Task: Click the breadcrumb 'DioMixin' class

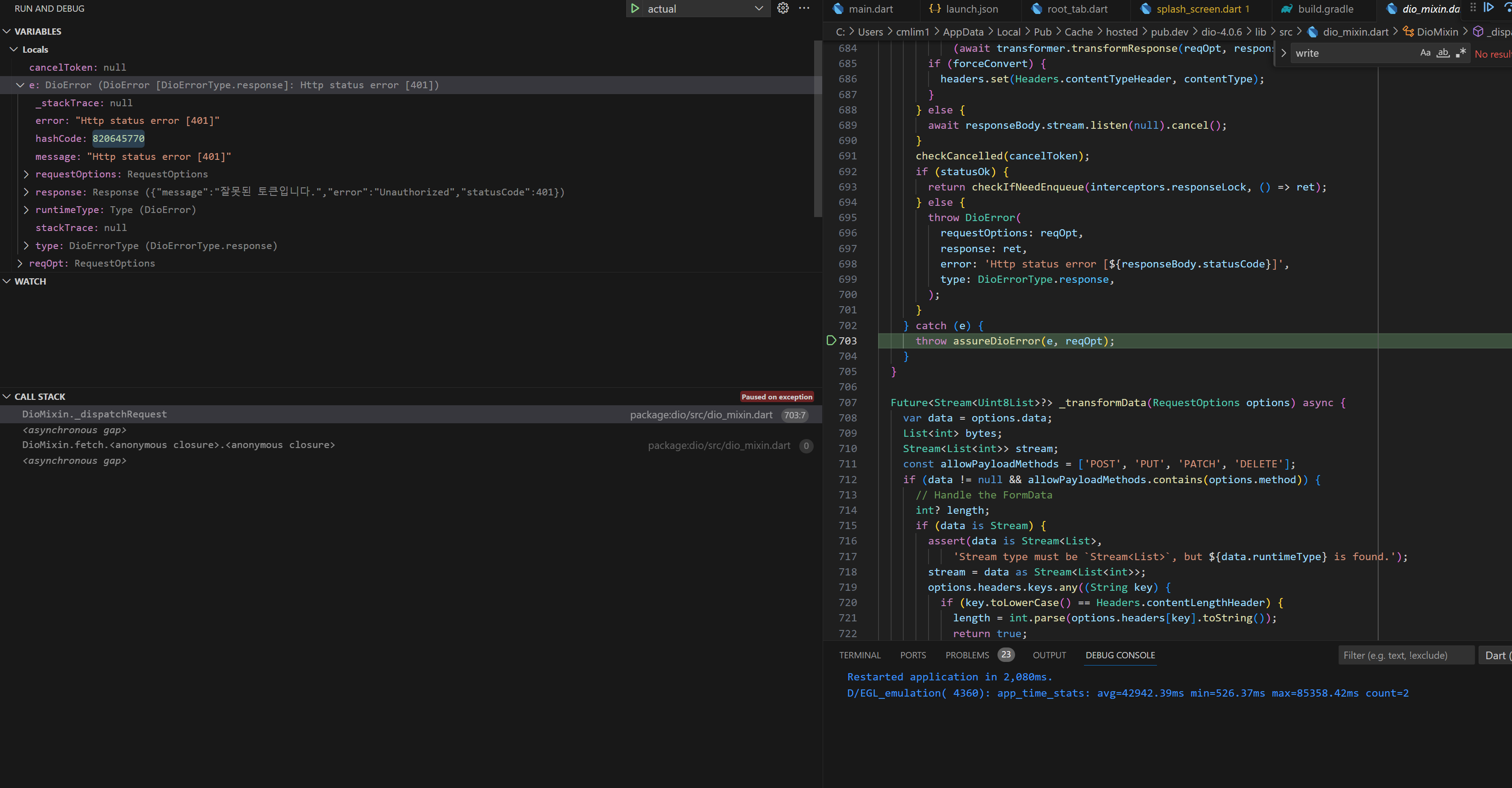Action: pos(1437,32)
